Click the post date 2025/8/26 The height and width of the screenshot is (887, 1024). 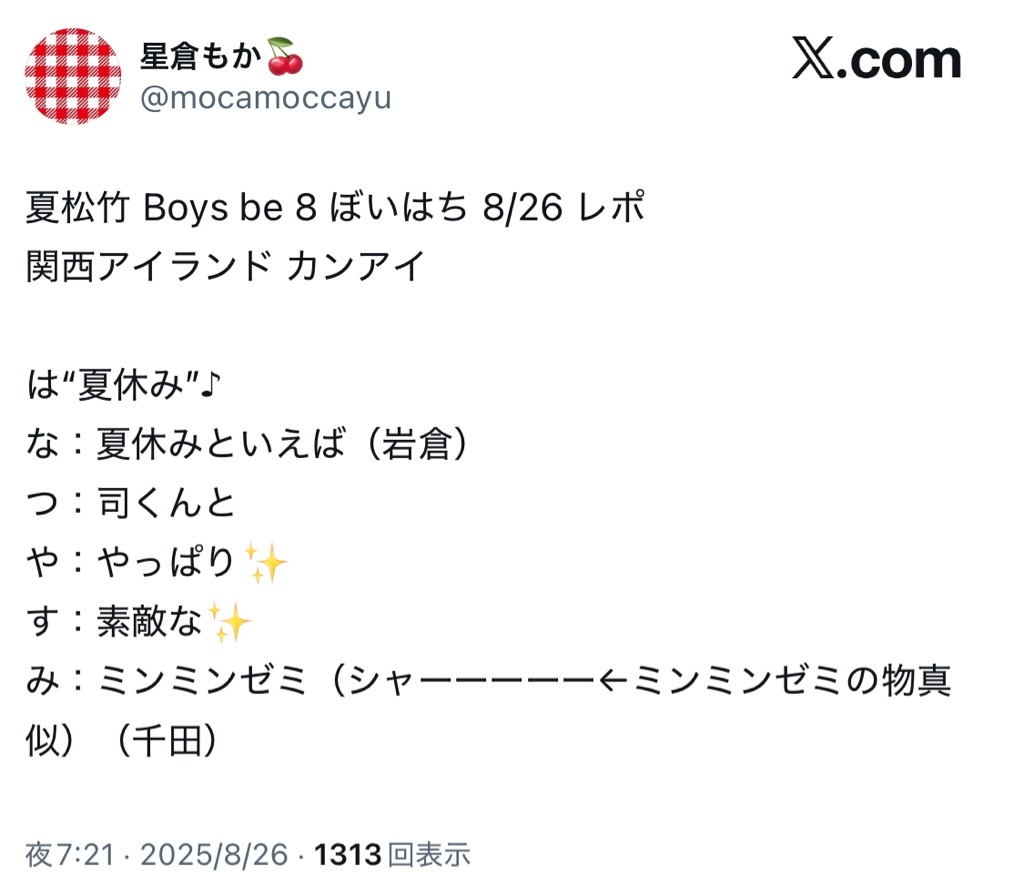click(x=215, y=855)
